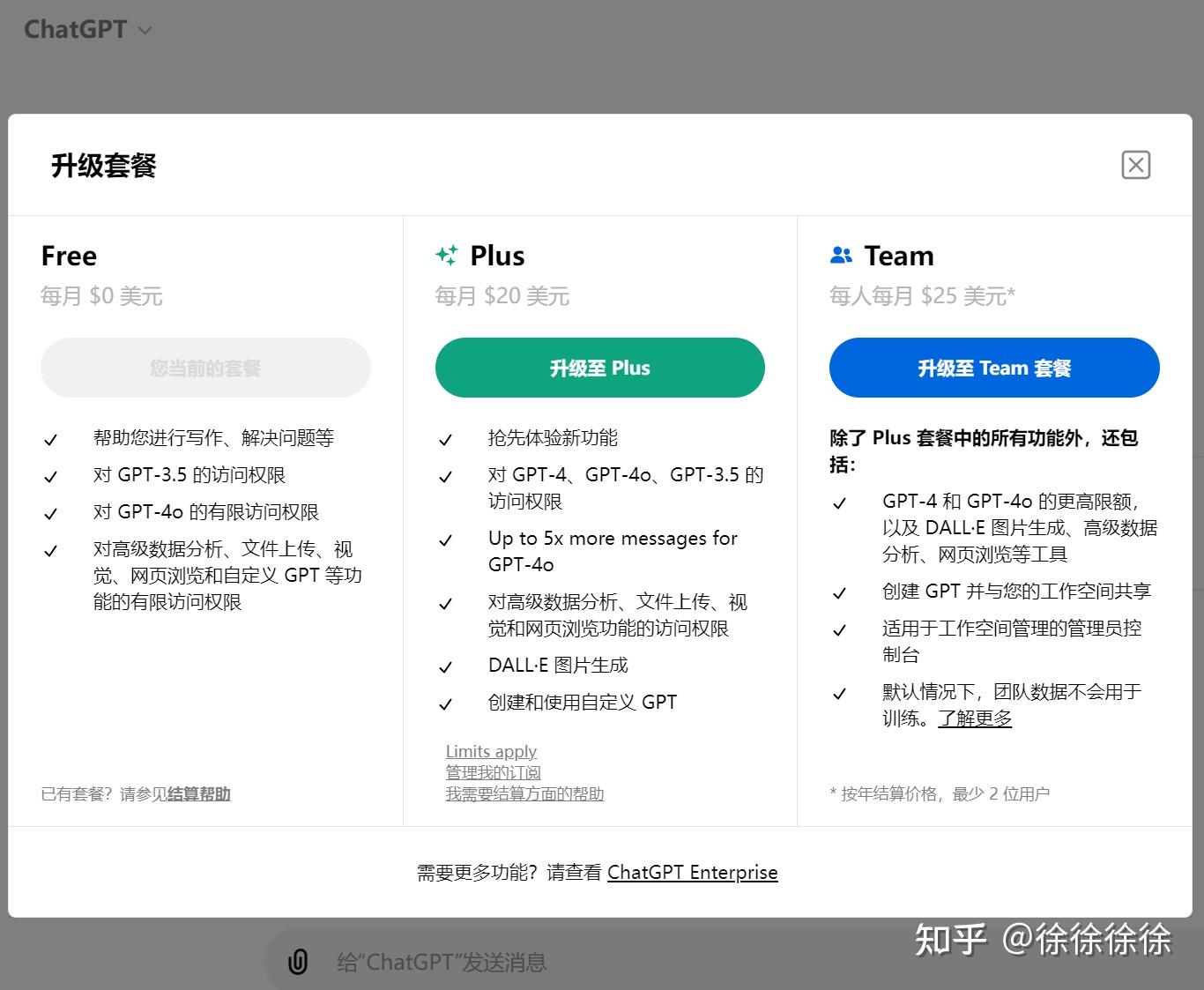
Task: Open the 结算帮助 link
Action: tap(197, 793)
